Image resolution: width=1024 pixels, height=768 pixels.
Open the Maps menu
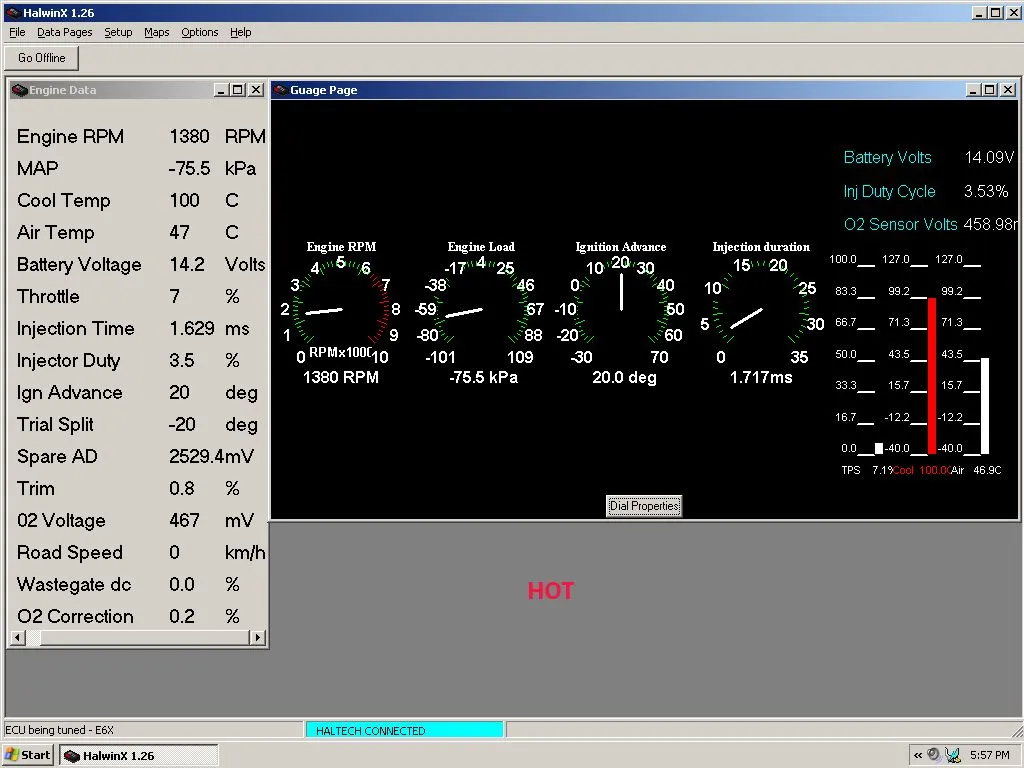[157, 32]
